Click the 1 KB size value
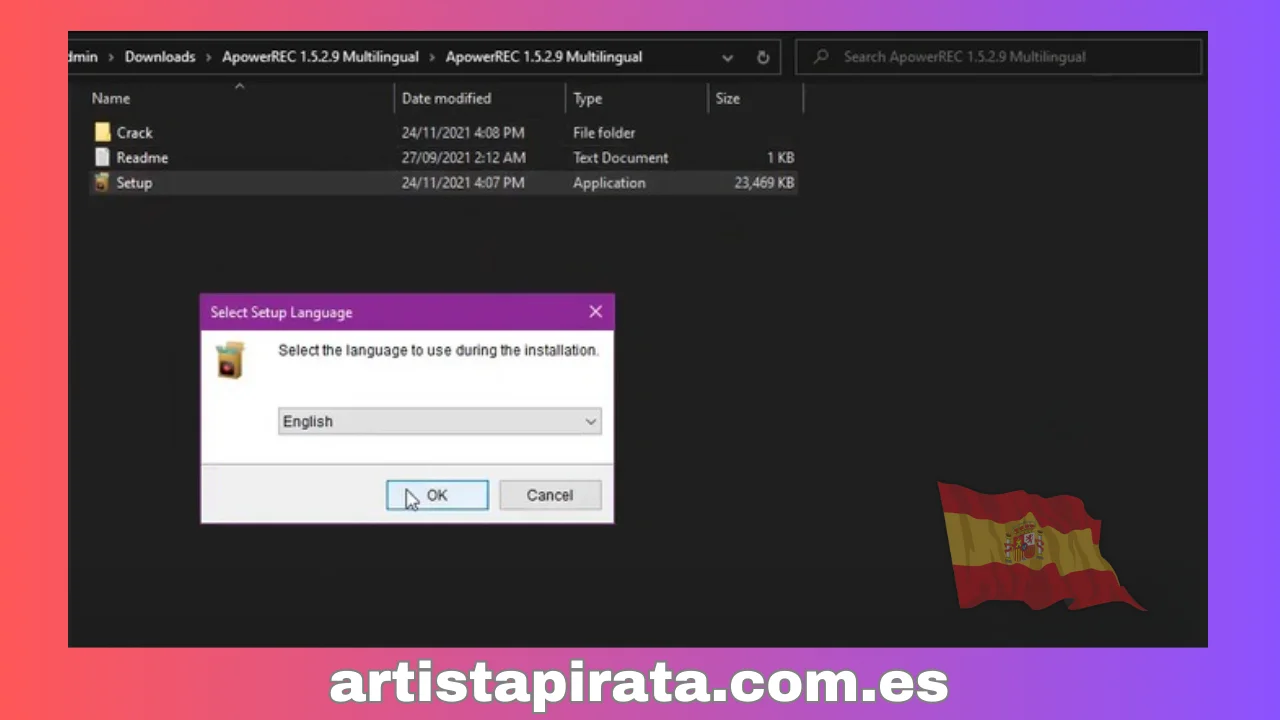 pyautogui.click(x=781, y=157)
